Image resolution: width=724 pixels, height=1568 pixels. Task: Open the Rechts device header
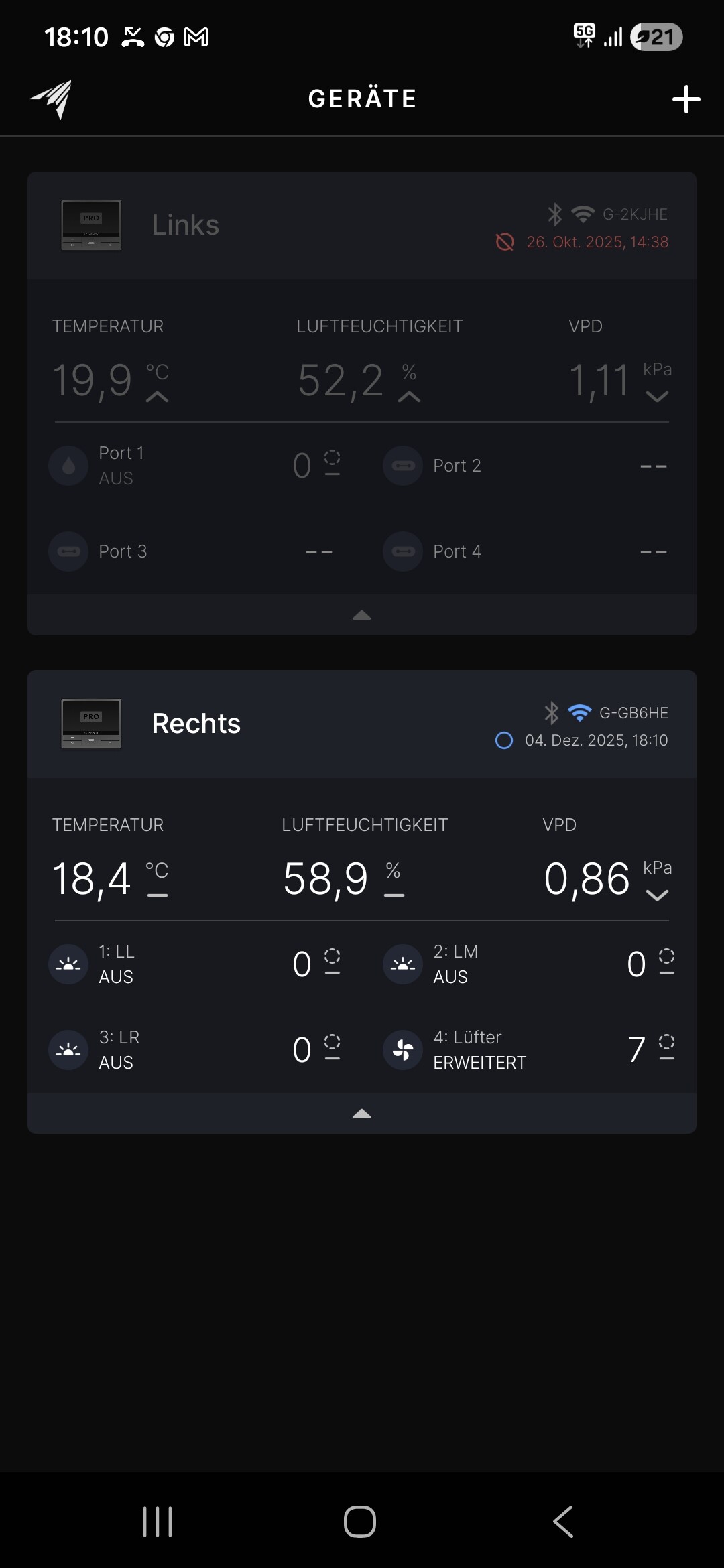[x=362, y=724]
